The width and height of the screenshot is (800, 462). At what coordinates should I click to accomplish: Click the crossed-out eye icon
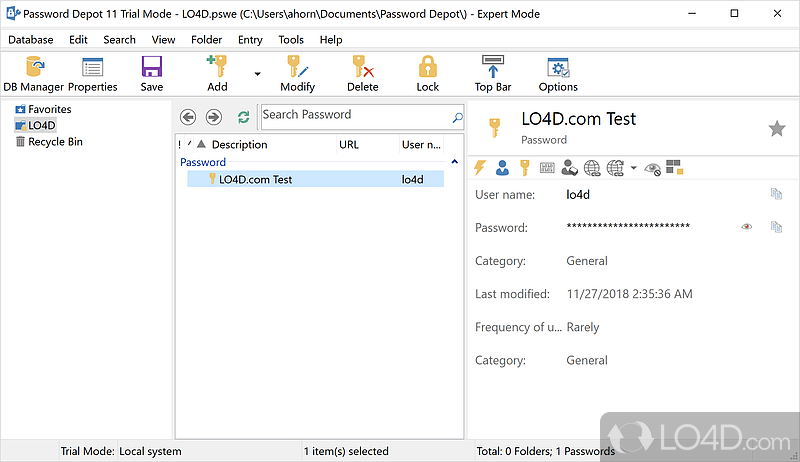point(653,169)
